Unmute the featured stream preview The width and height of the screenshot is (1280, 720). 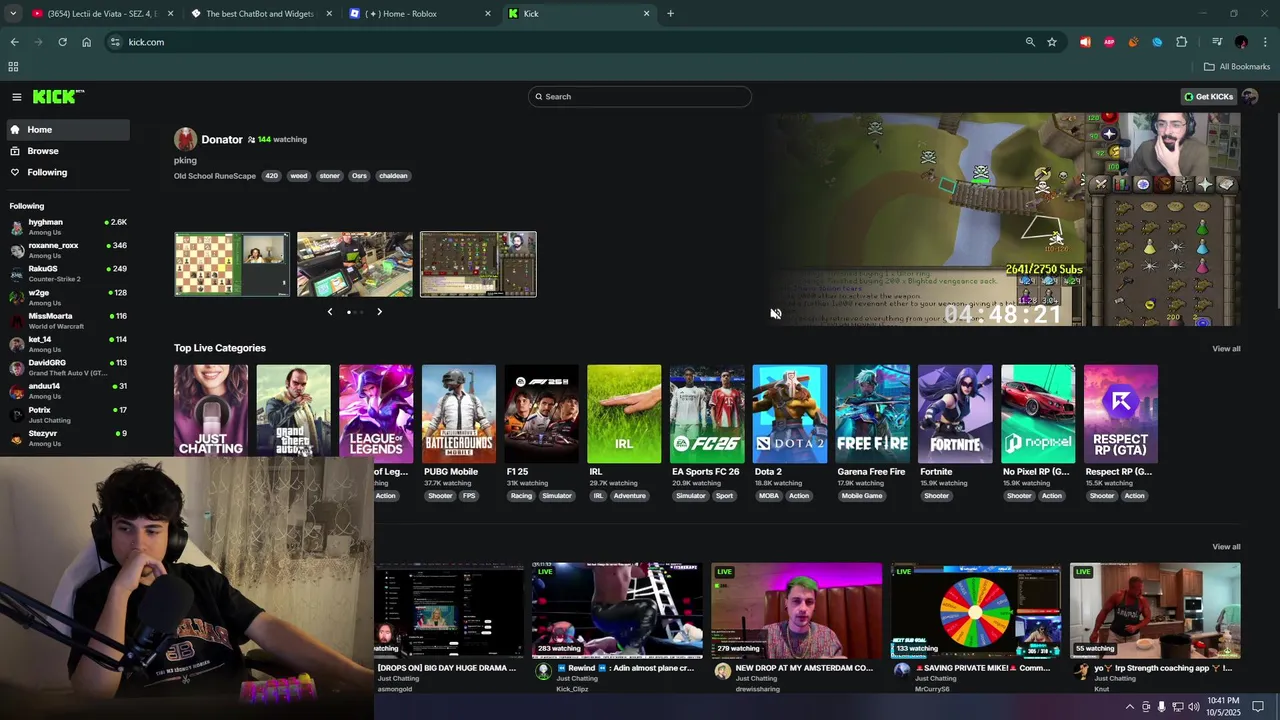click(x=776, y=314)
